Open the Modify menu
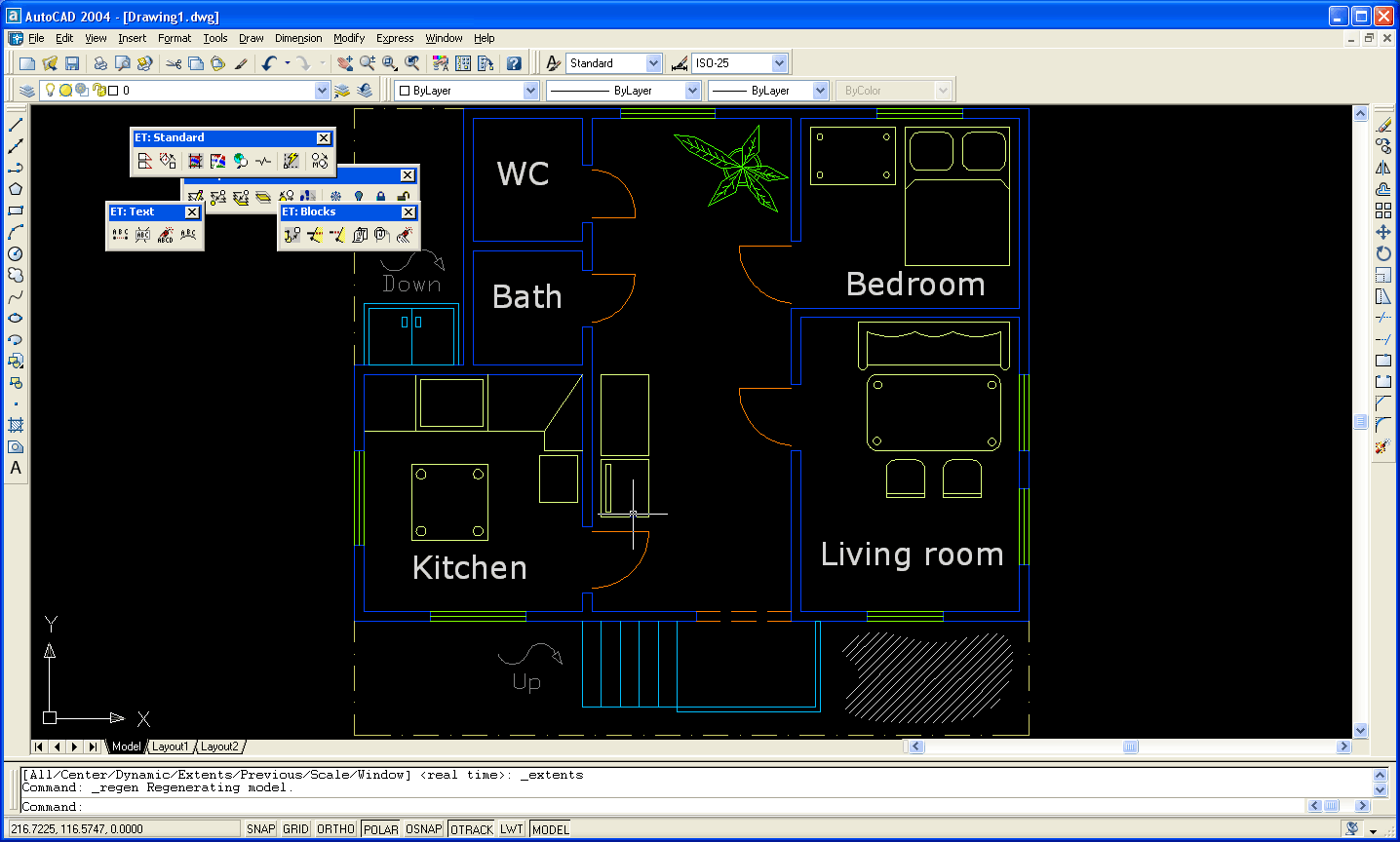 pyautogui.click(x=349, y=38)
